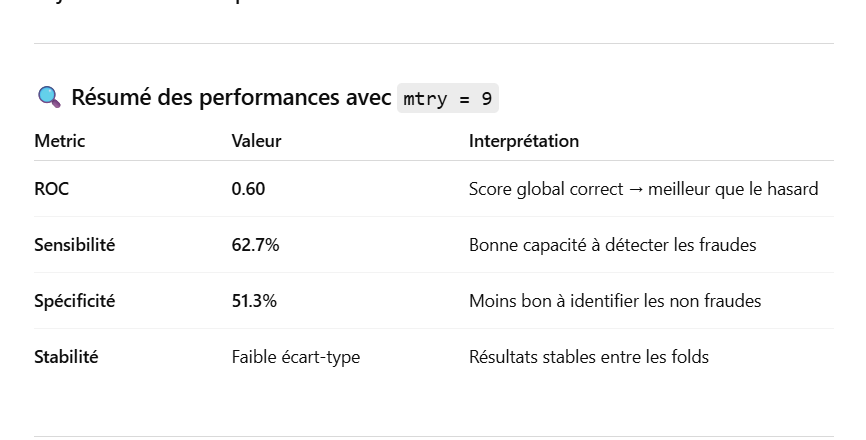The height and width of the screenshot is (440, 866).
Task: Click the "Faible écart-type" value cell
Action: click(295, 357)
